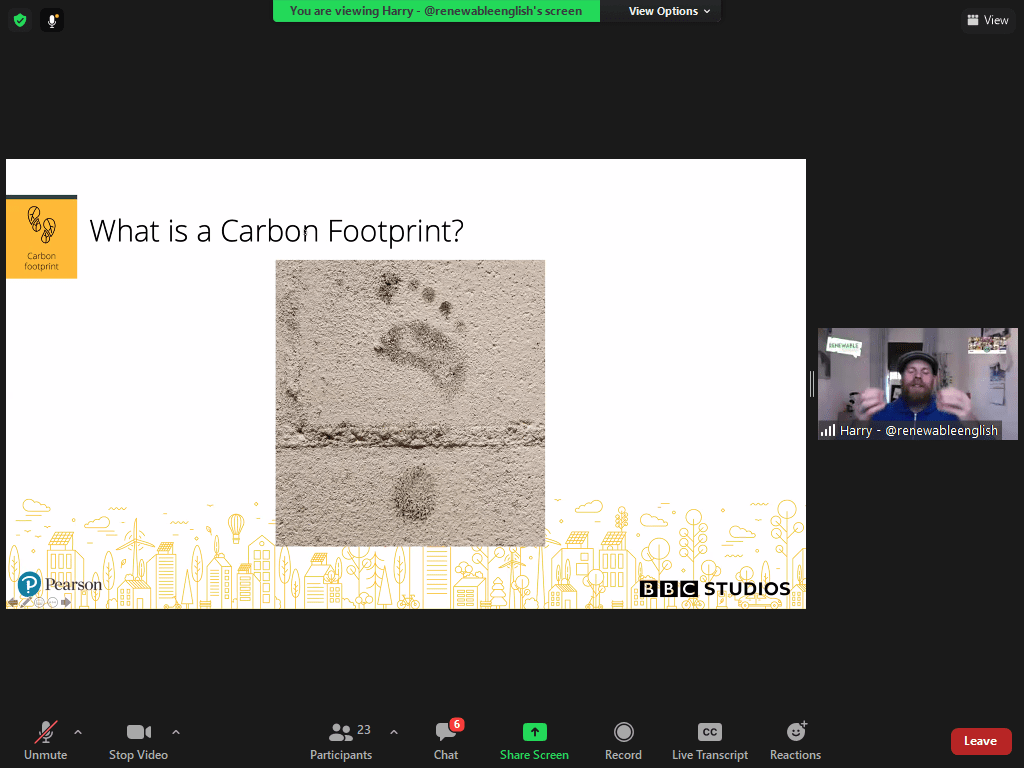Click the green Share Screen icon

[534, 733]
